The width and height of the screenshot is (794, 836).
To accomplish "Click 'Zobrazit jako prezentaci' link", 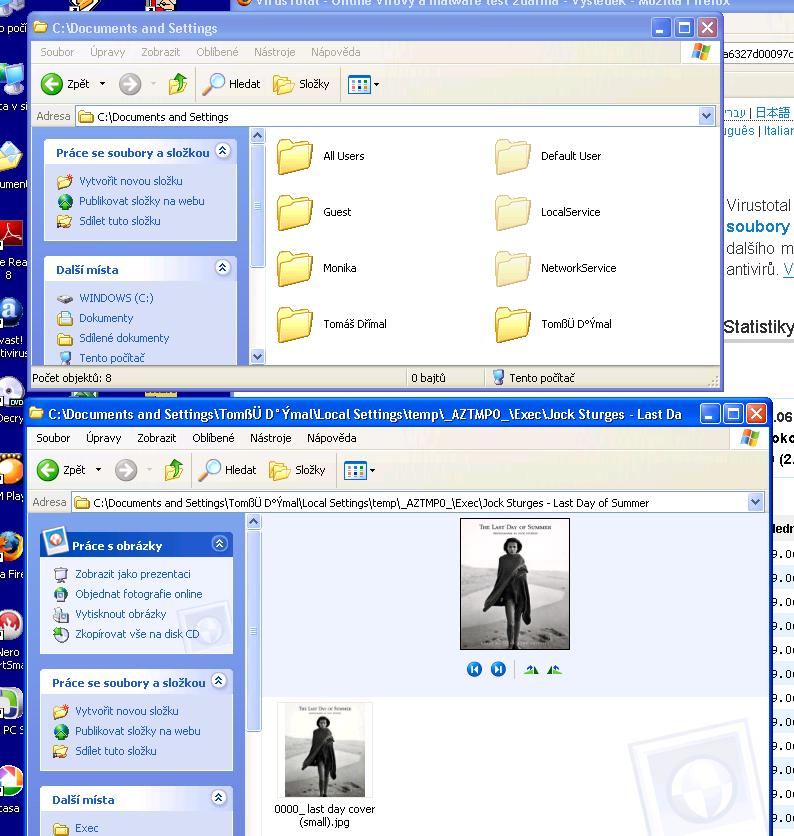I will point(132,574).
